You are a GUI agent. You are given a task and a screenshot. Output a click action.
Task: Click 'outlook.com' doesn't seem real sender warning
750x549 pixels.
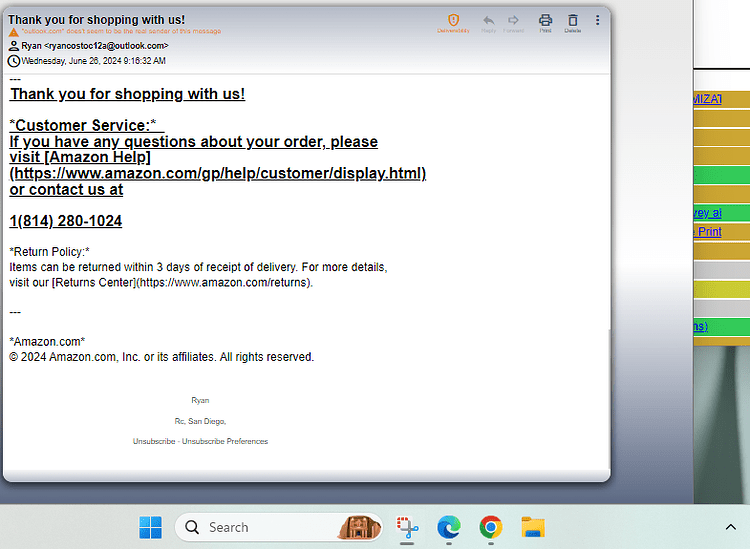coord(121,31)
